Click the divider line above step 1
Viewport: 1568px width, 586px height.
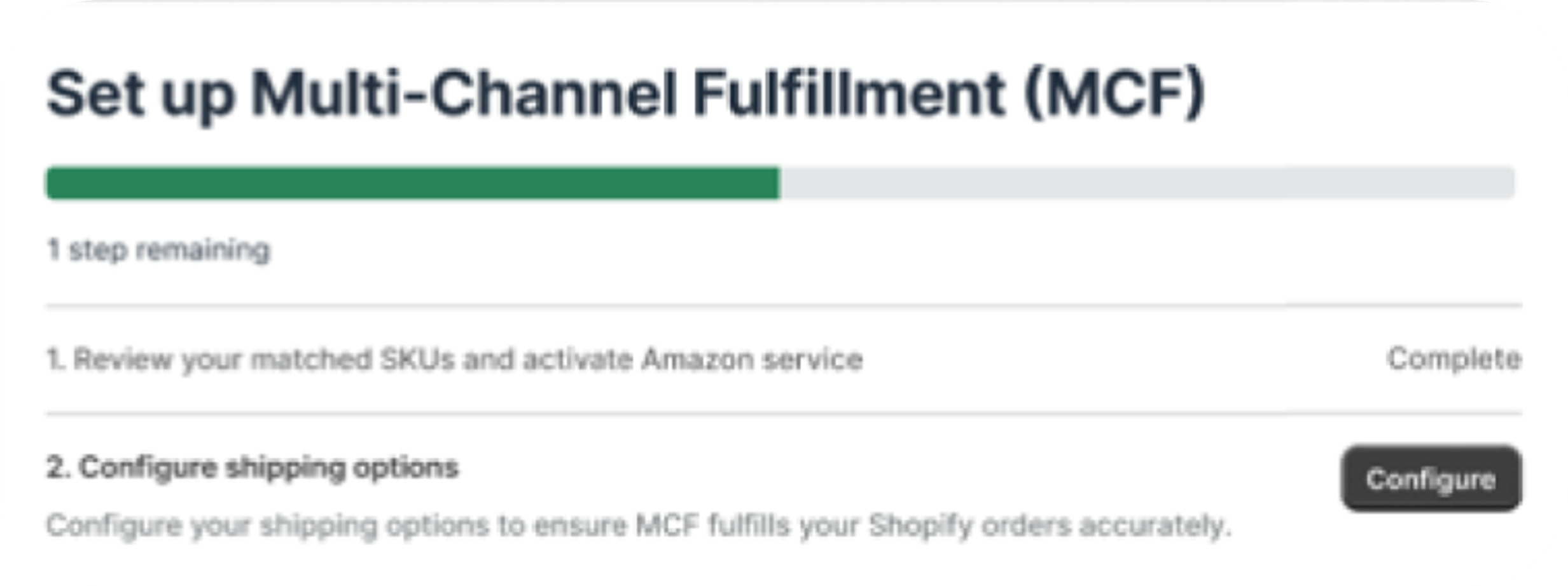(x=784, y=306)
